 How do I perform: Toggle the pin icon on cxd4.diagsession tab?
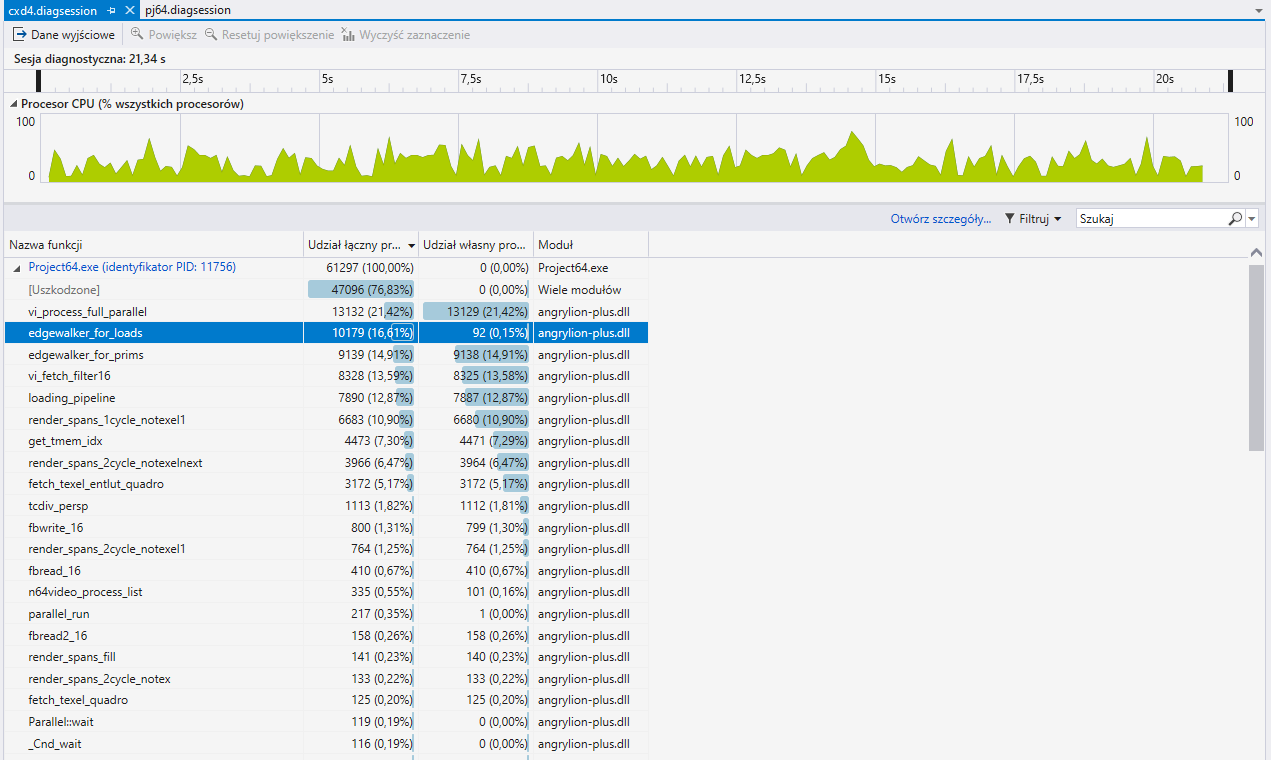110,11
